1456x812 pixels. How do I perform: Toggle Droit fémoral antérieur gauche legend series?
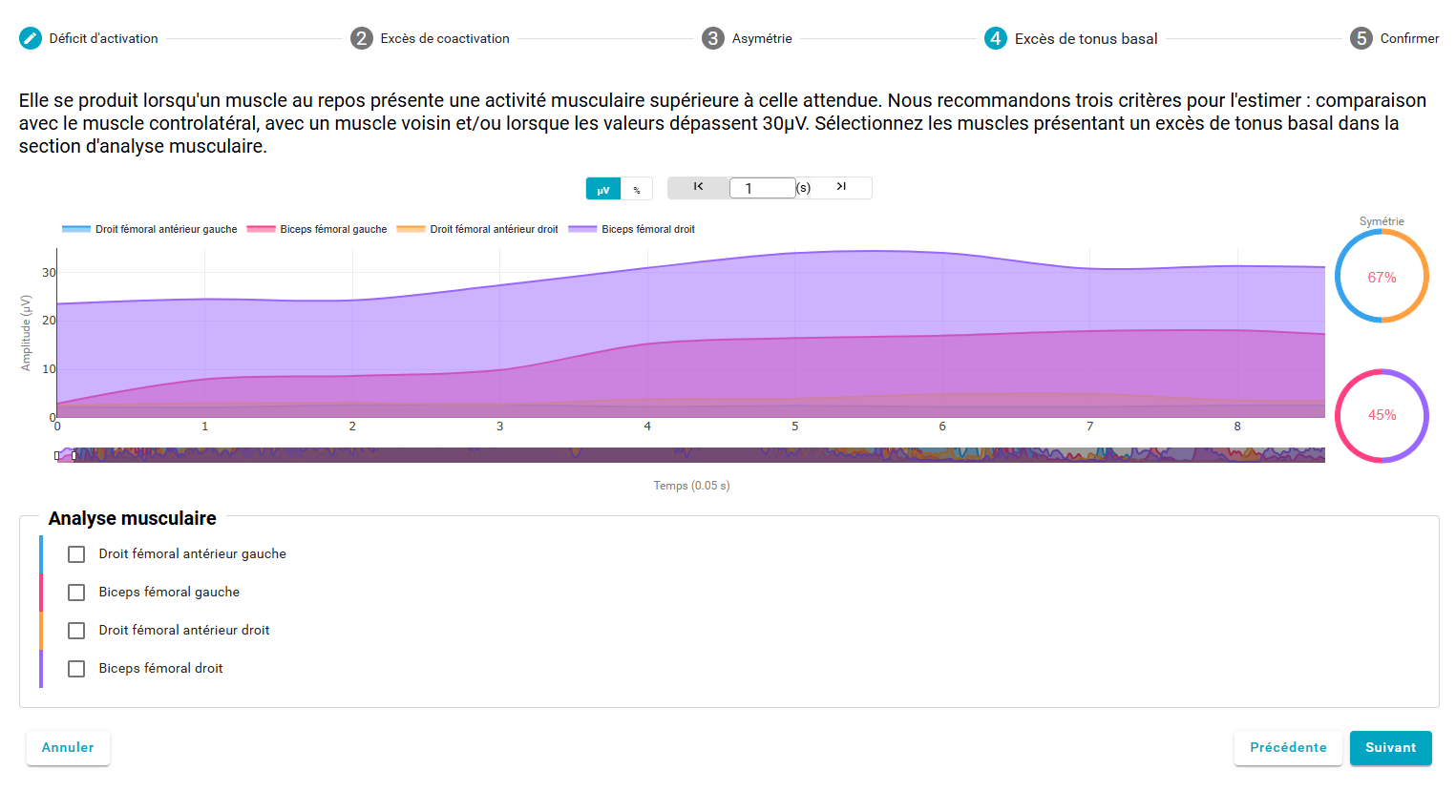click(x=150, y=229)
